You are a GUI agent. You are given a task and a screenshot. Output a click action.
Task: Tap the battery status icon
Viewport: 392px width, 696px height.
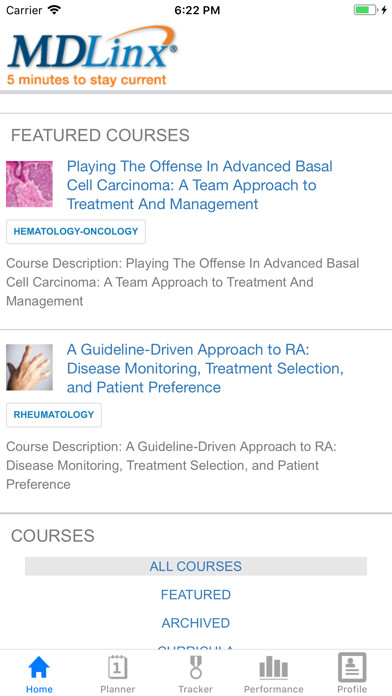(x=366, y=10)
